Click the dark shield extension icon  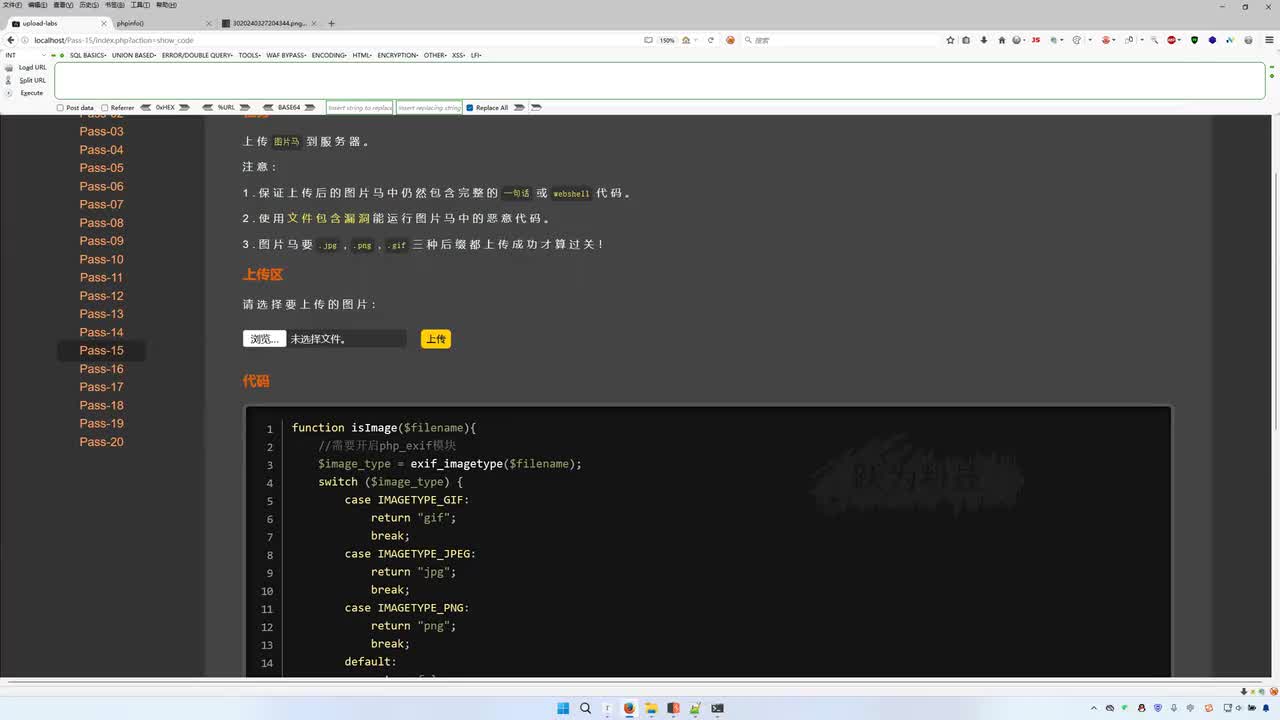click(x=1194, y=40)
